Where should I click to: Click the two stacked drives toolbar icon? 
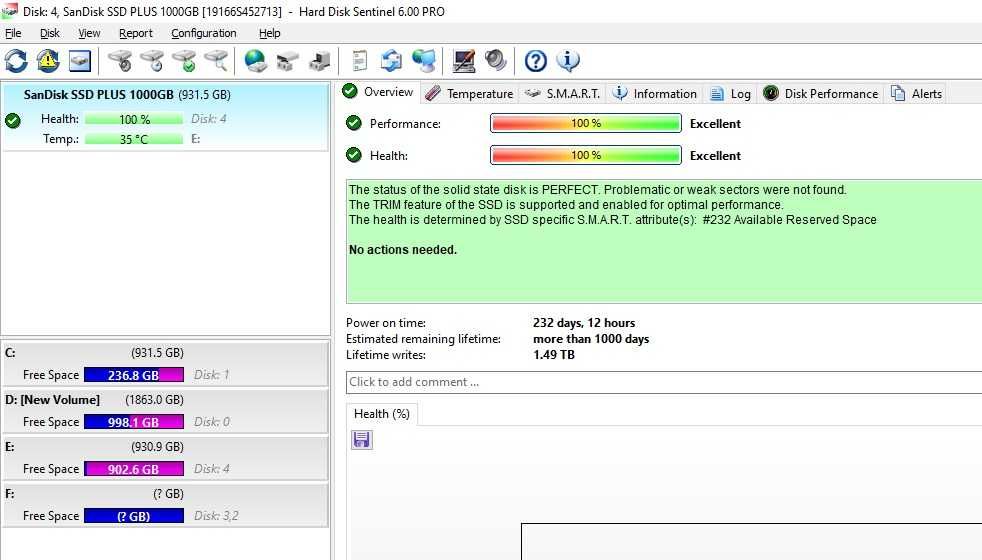point(287,61)
